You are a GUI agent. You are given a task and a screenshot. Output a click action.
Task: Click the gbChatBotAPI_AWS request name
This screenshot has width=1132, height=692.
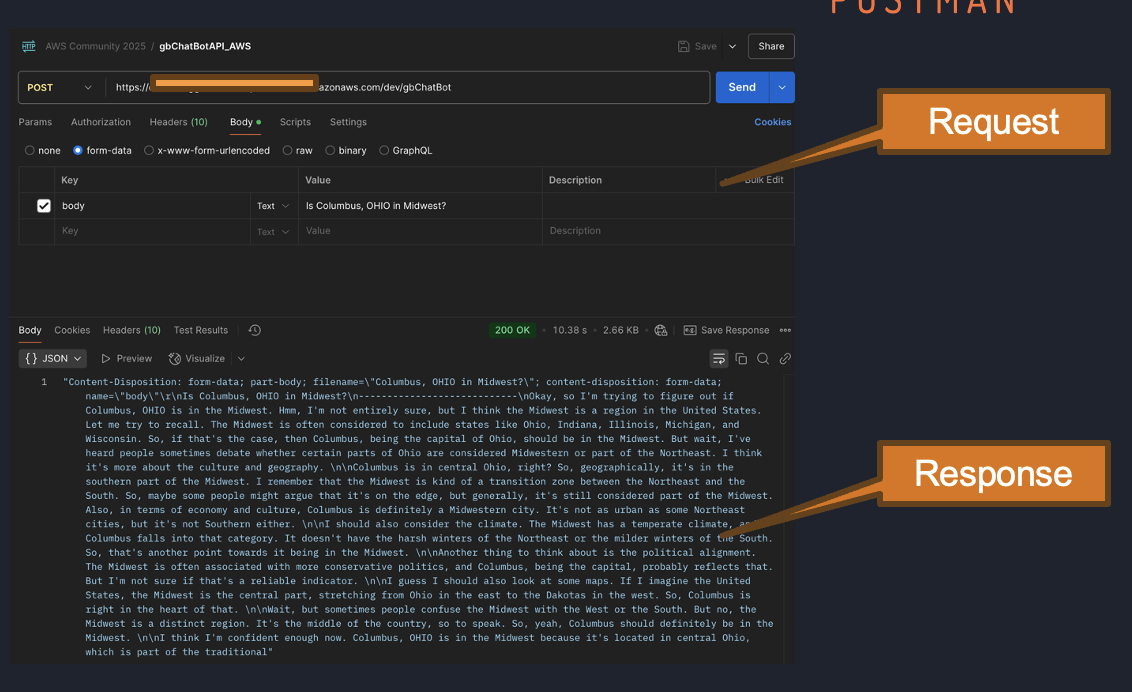tap(205, 46)
